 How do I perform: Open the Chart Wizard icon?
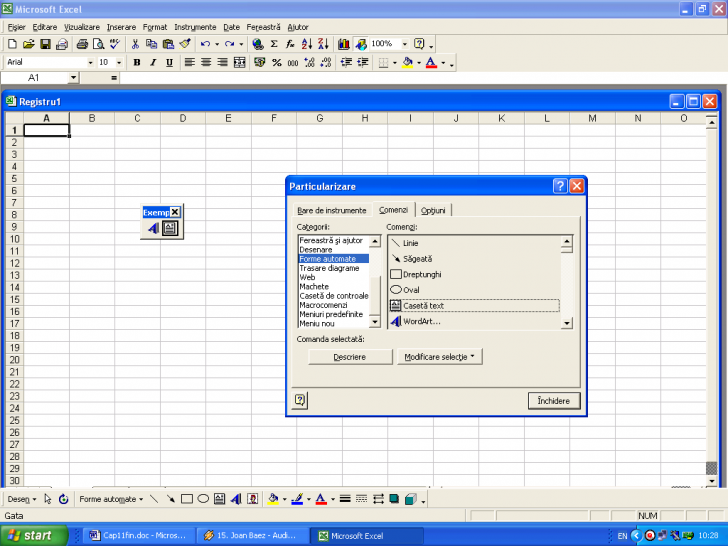click(344, 44)
